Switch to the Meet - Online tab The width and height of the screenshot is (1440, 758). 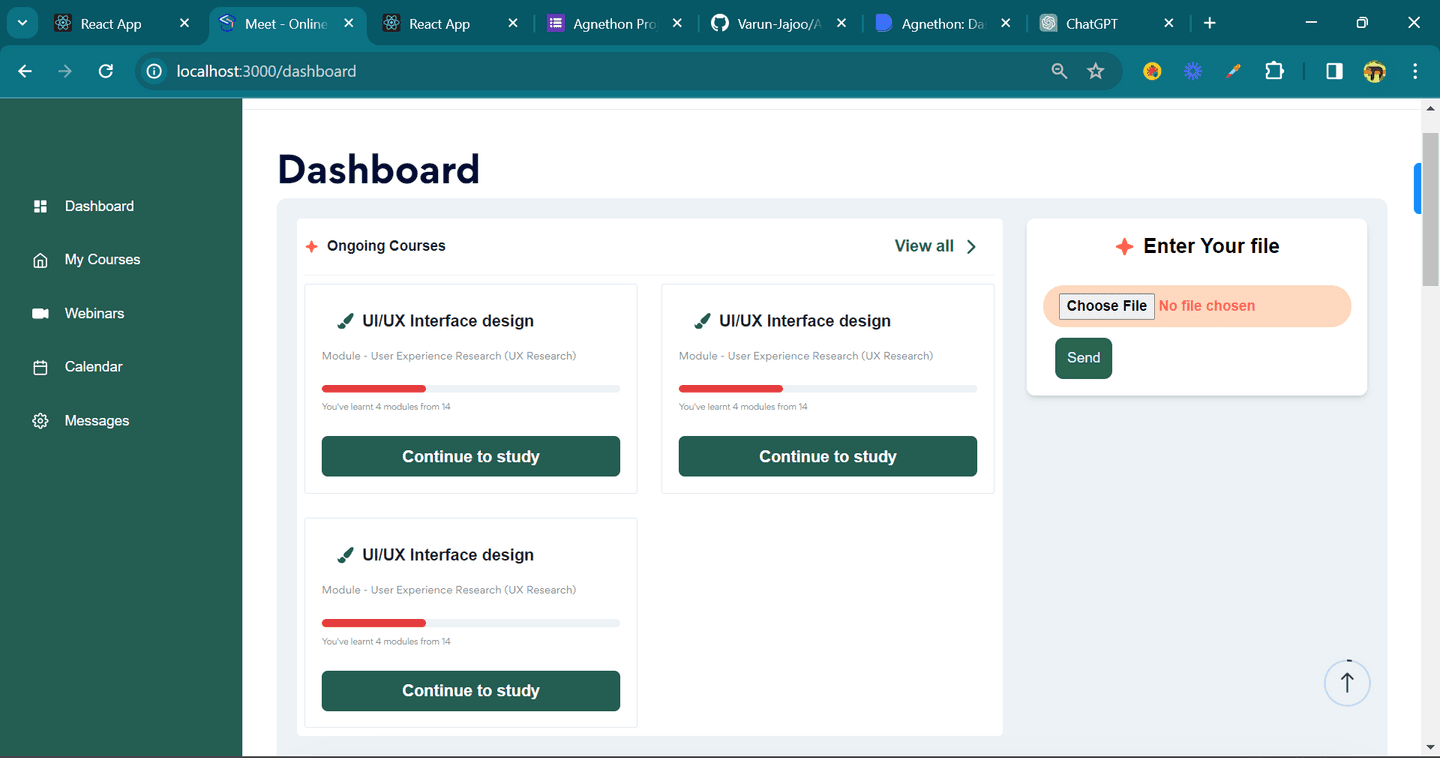[x=286, y=24]
